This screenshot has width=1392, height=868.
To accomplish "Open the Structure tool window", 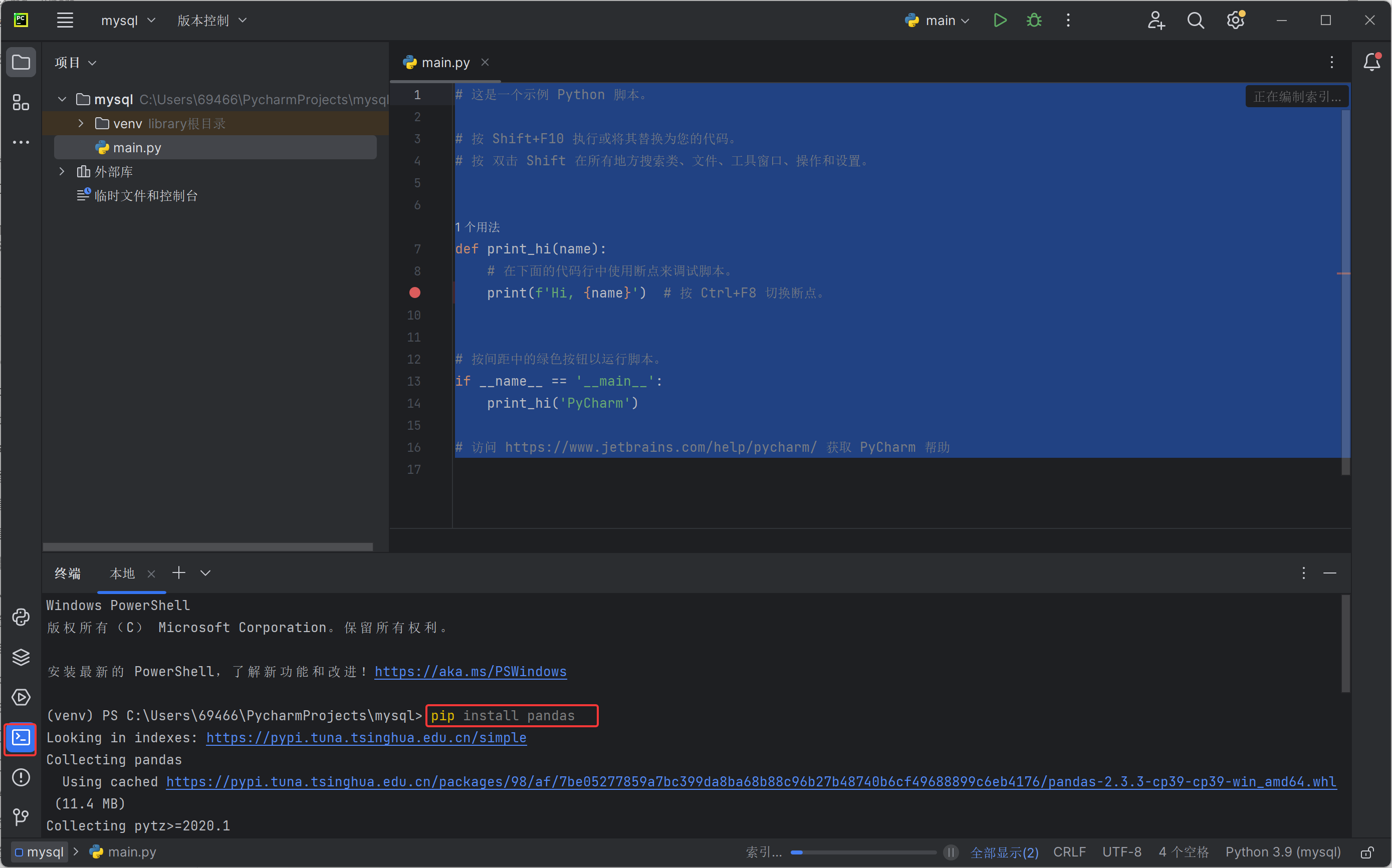I will [x=21, y=103].
